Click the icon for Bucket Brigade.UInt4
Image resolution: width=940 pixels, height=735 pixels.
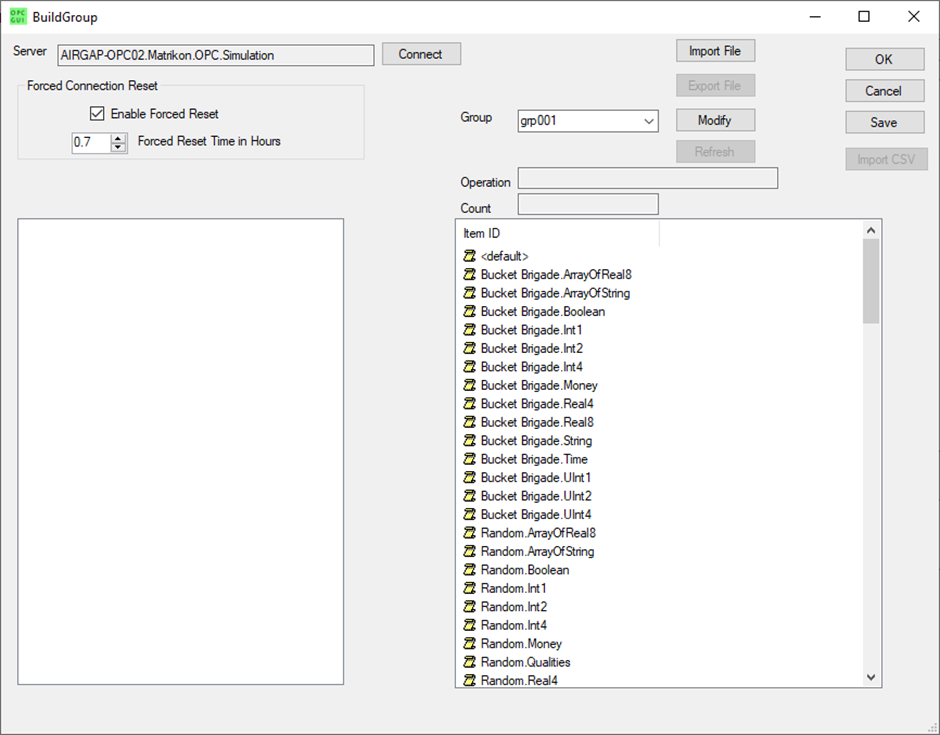(469, 514)
